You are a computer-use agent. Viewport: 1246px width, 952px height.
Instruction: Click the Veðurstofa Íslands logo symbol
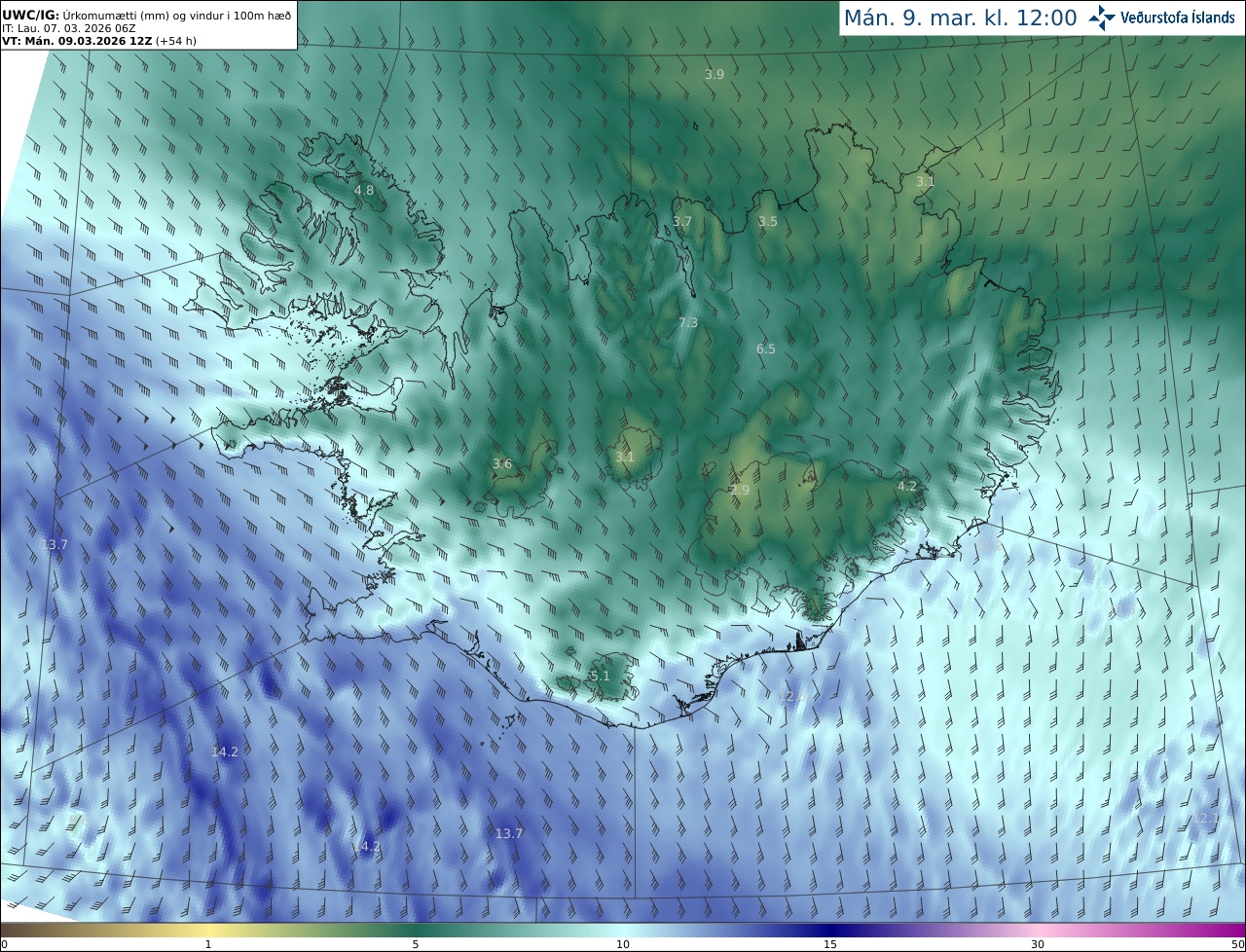point(1102,17)
